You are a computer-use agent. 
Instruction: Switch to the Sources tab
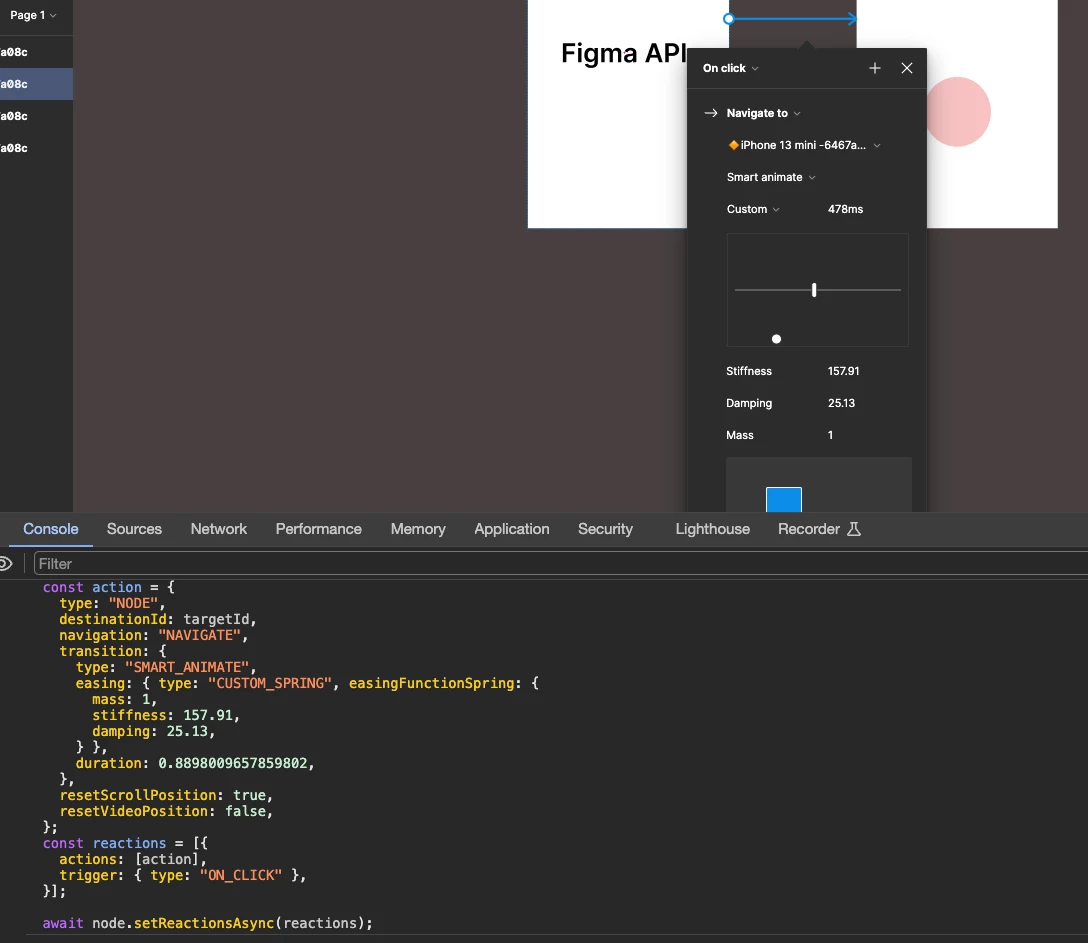(x=134, y=529)
